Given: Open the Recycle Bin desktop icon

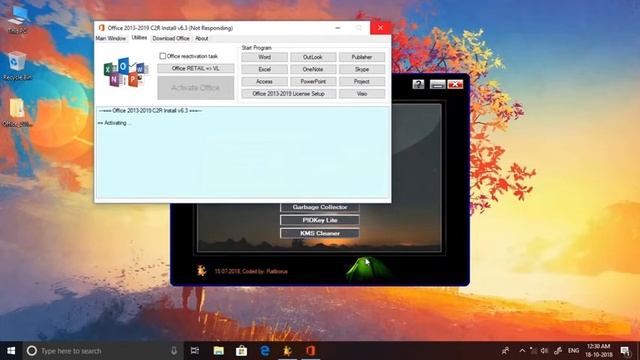Looking at the screenshot, I should 16,66.
